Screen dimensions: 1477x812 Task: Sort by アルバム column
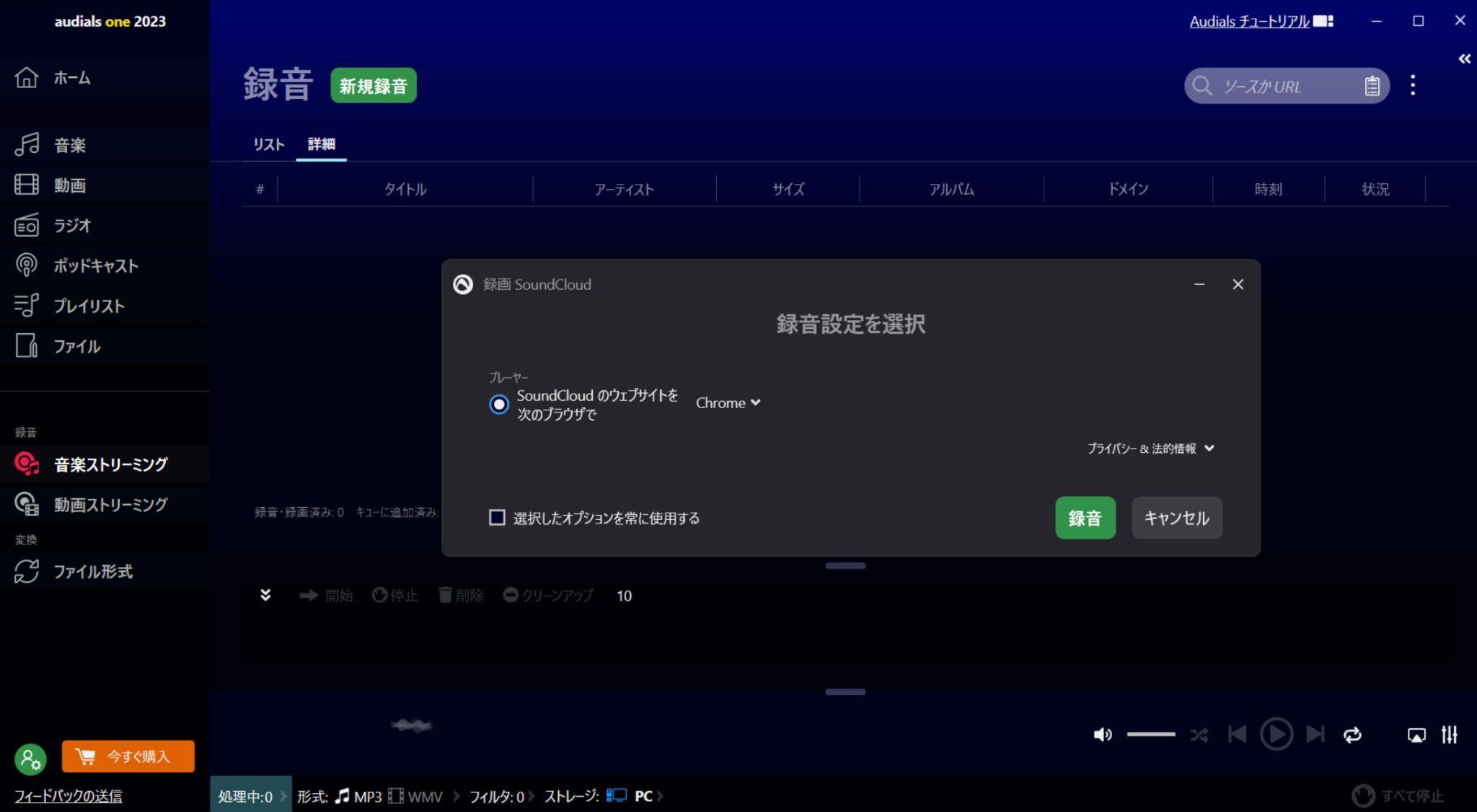tap(951, 190)
